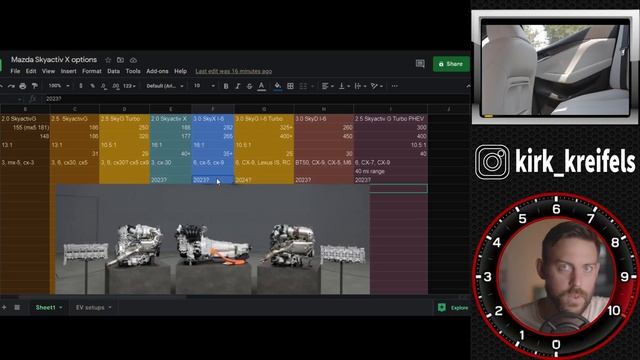Viewport: 640px width, 360px height.
Task: Format cells as currency with the dollar icon
Action: (x=81, y=86)
